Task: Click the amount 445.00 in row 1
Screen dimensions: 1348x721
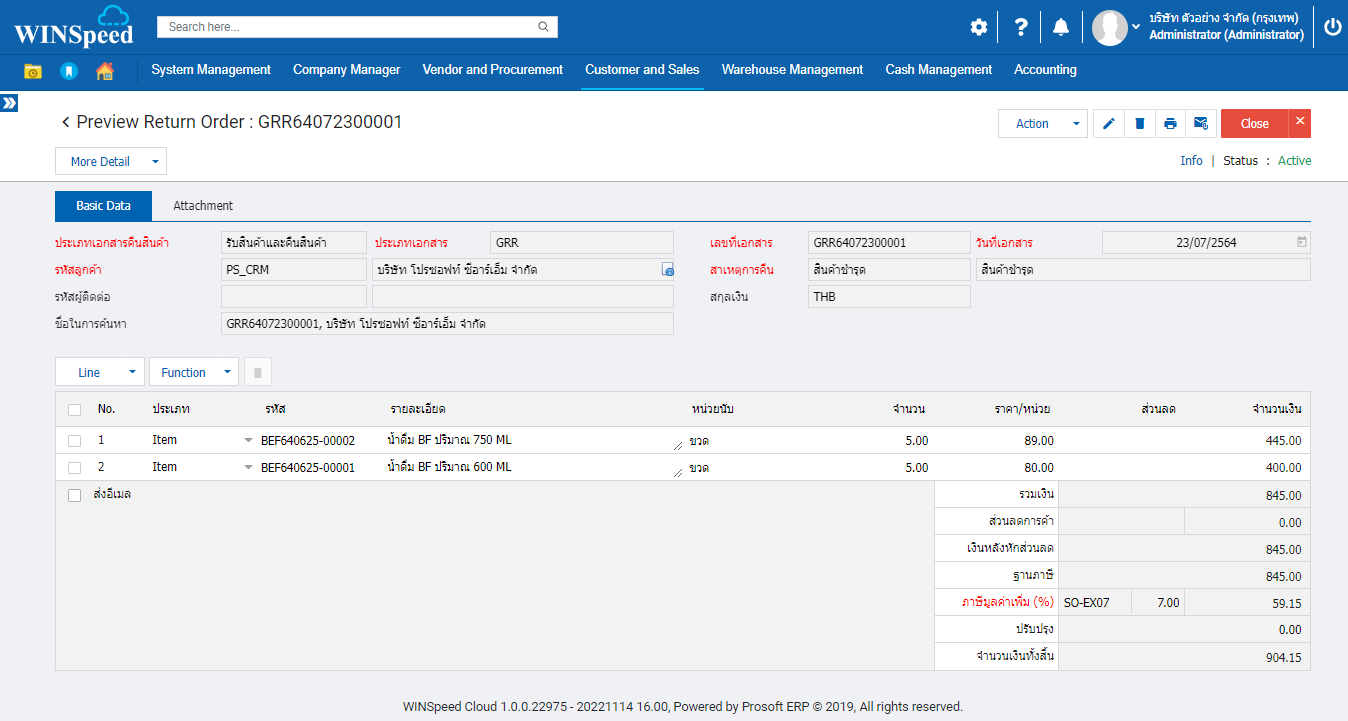Action: (x=1282, y=440)
